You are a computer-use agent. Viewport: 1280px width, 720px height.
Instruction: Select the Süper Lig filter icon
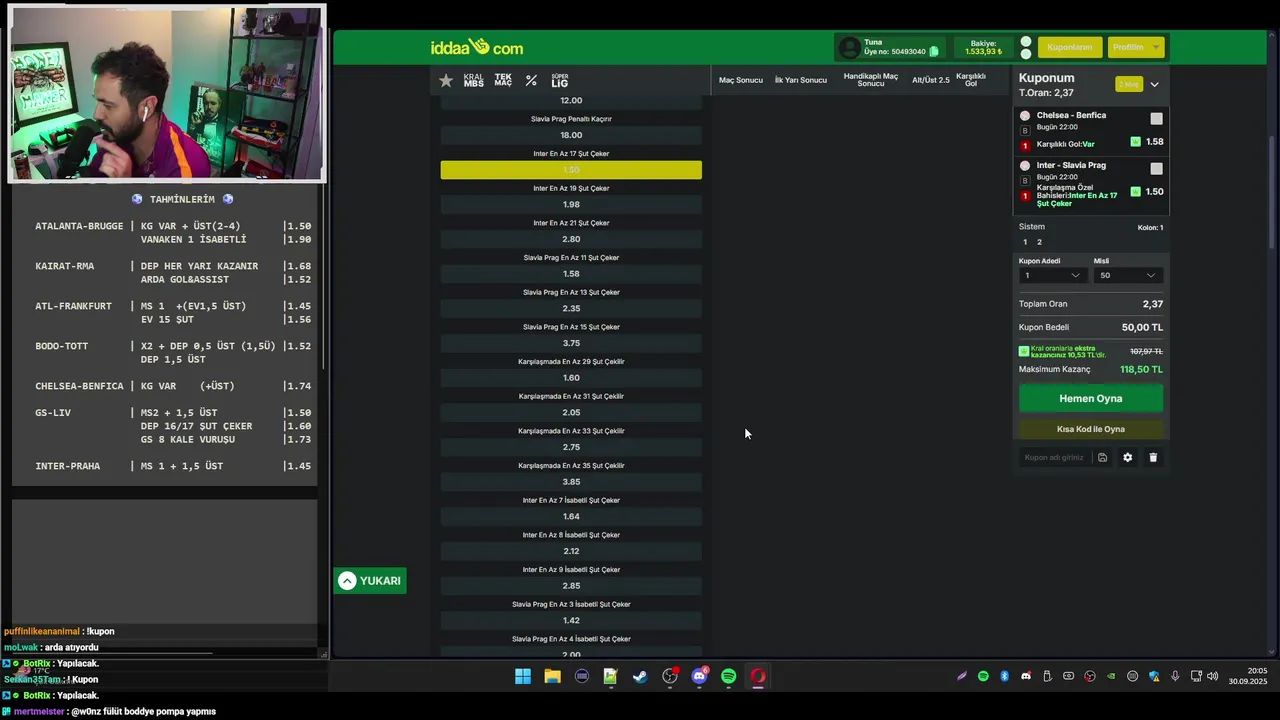point(560,80)
